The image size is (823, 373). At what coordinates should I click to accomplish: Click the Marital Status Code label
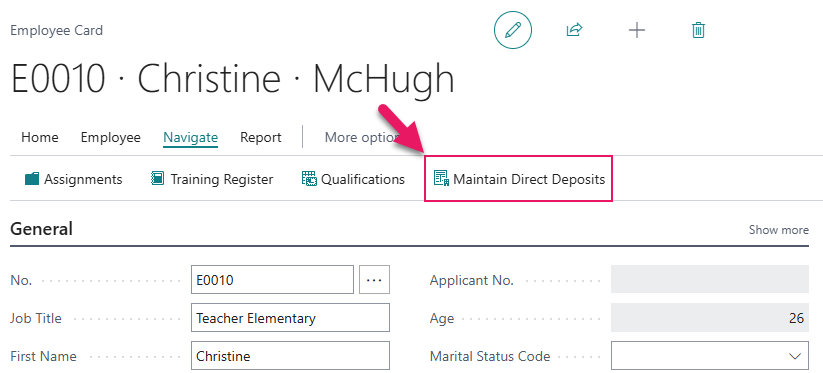[x=490, y=356]
